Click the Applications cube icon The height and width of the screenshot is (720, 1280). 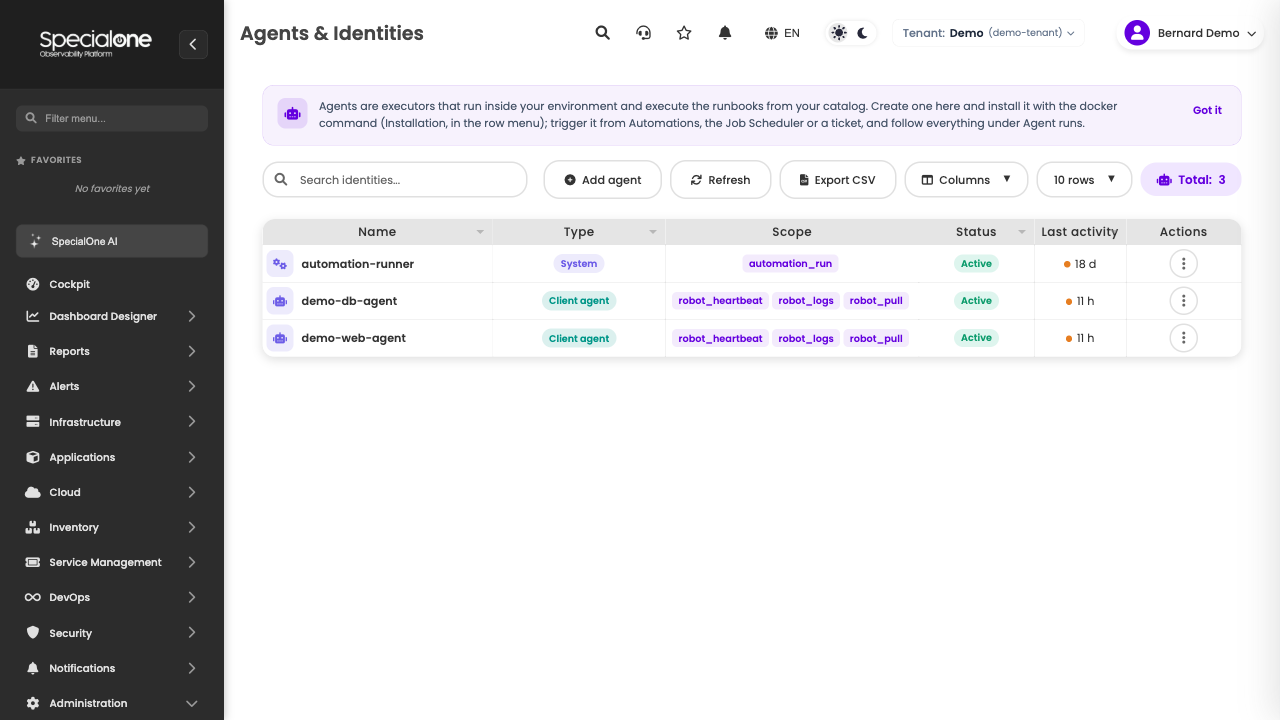click(x=32, y=457)
